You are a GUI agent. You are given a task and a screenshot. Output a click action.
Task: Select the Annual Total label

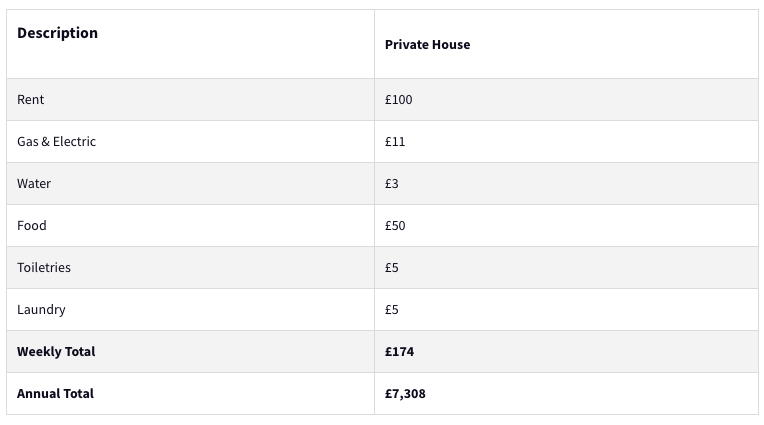55,394
